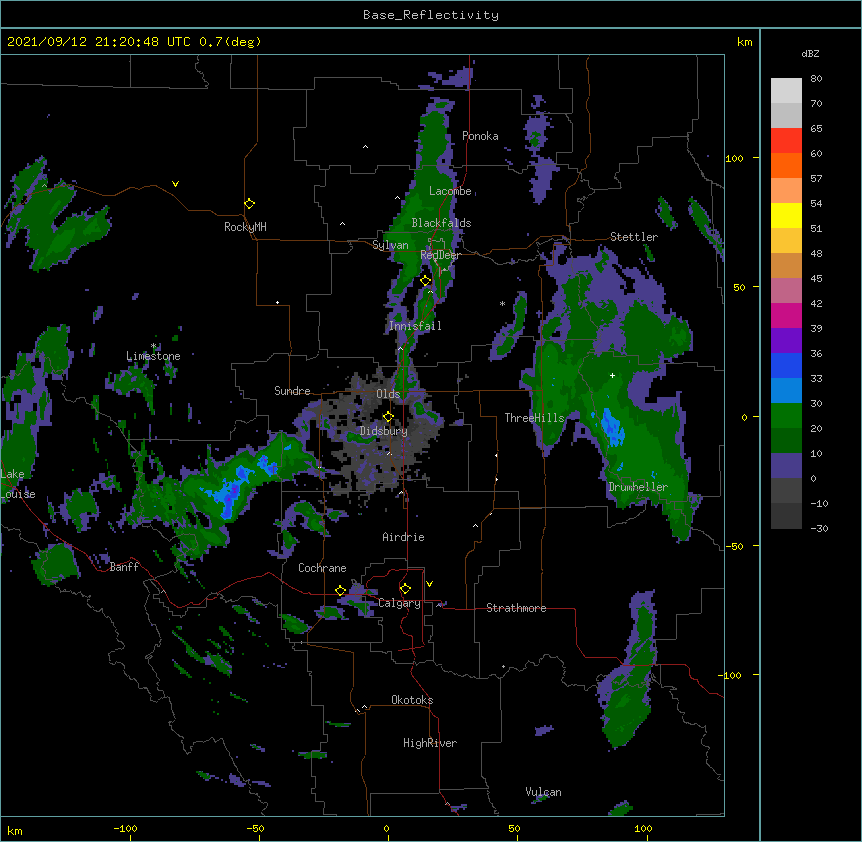Click the yellow diamond marker near RockyMH

point(249,204)
